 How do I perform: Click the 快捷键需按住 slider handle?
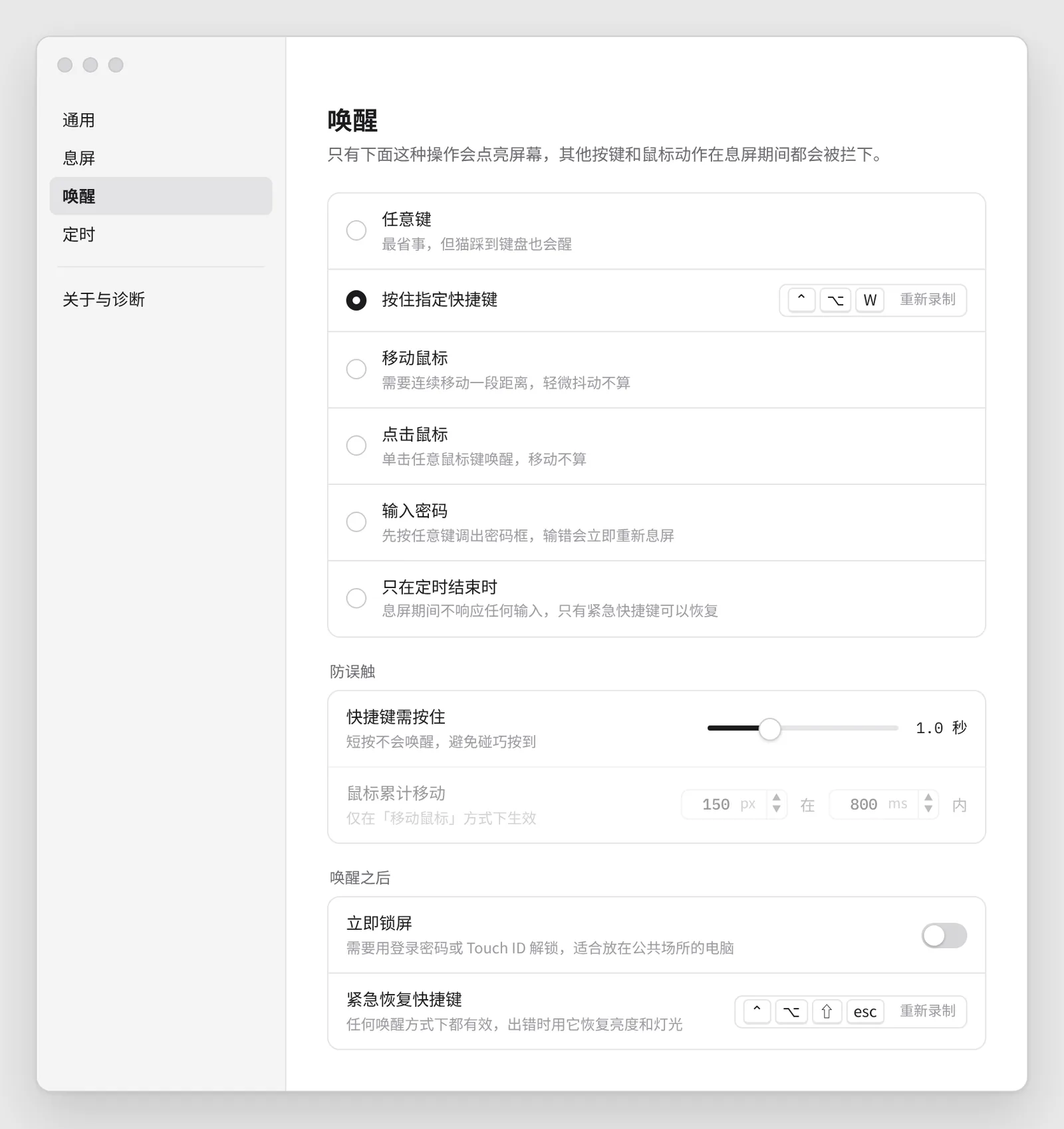pyautogui.click(x=769, y=728)
